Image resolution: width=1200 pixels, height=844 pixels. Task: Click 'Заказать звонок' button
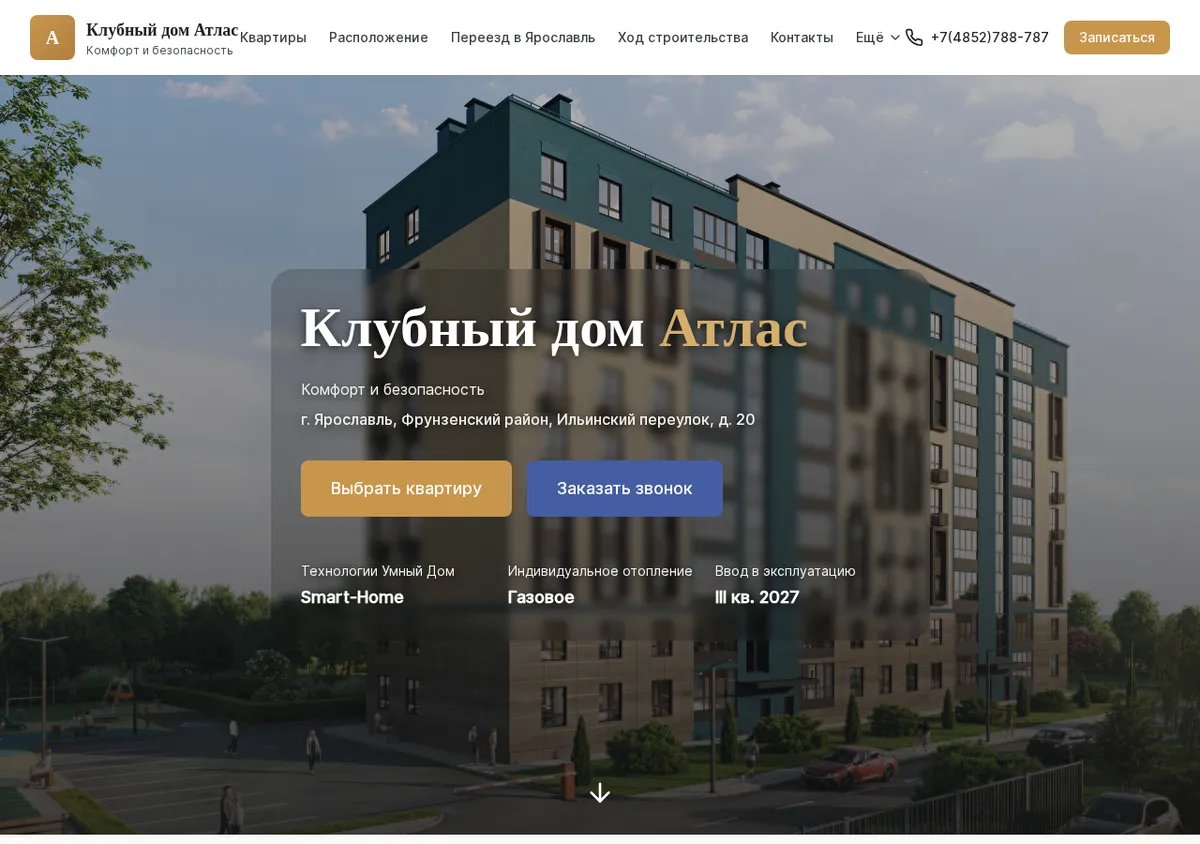625,488
